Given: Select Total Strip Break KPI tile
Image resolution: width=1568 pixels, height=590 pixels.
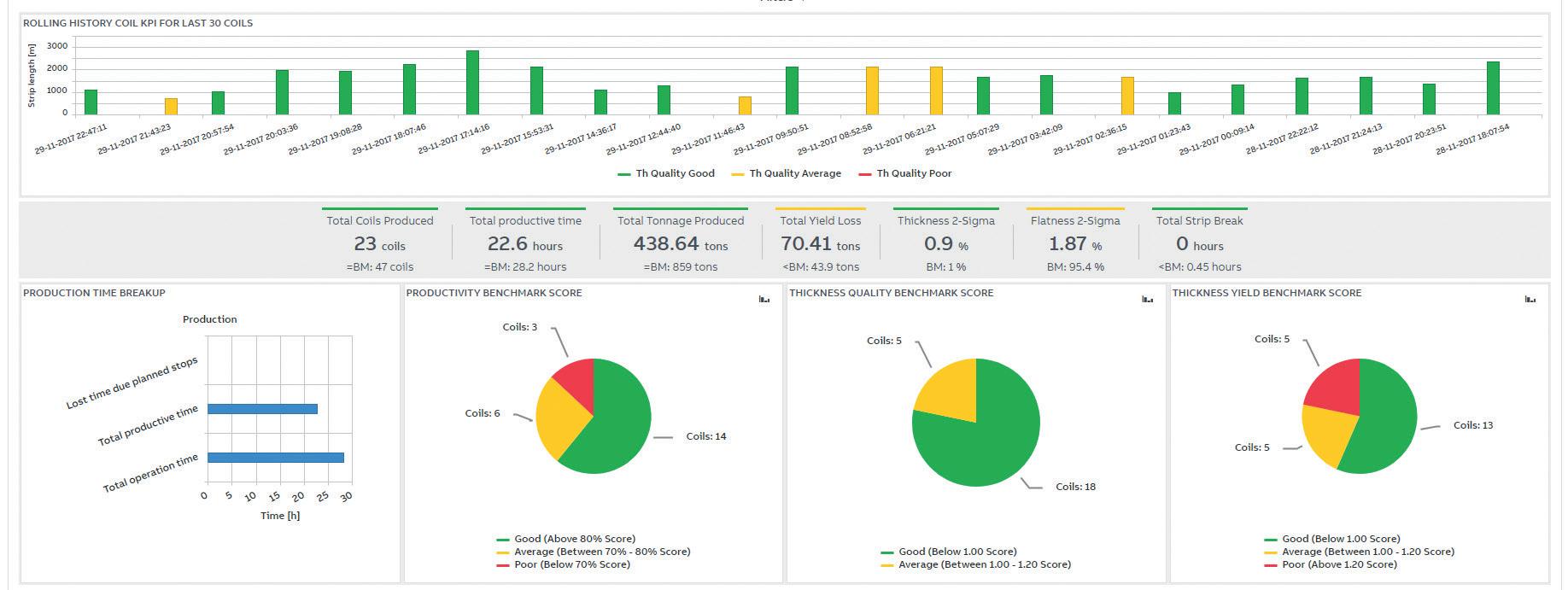Looking at the screenshot, I should 1200,242.
